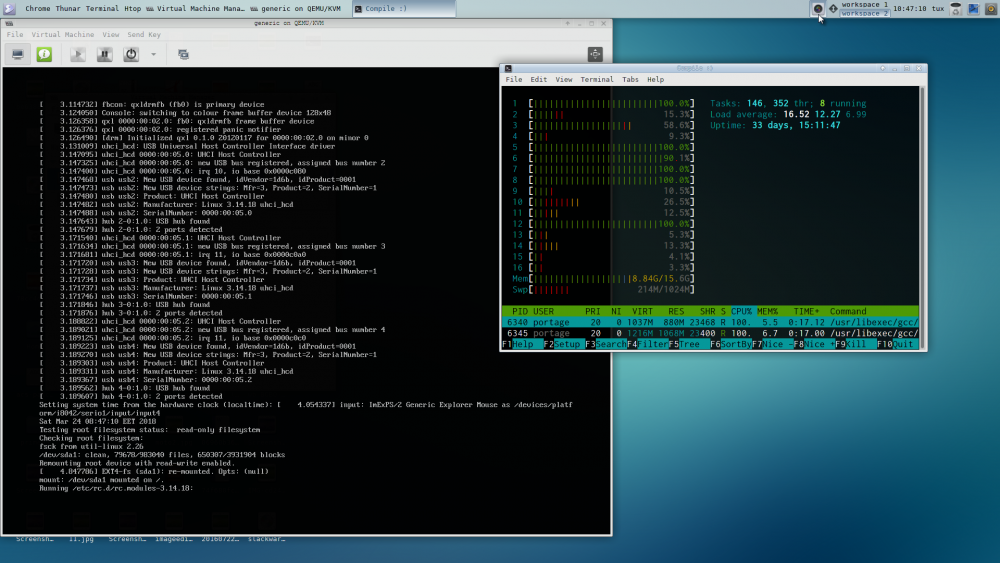
Task: Launch Htop from the panel
Action: (x=133, y=8)
